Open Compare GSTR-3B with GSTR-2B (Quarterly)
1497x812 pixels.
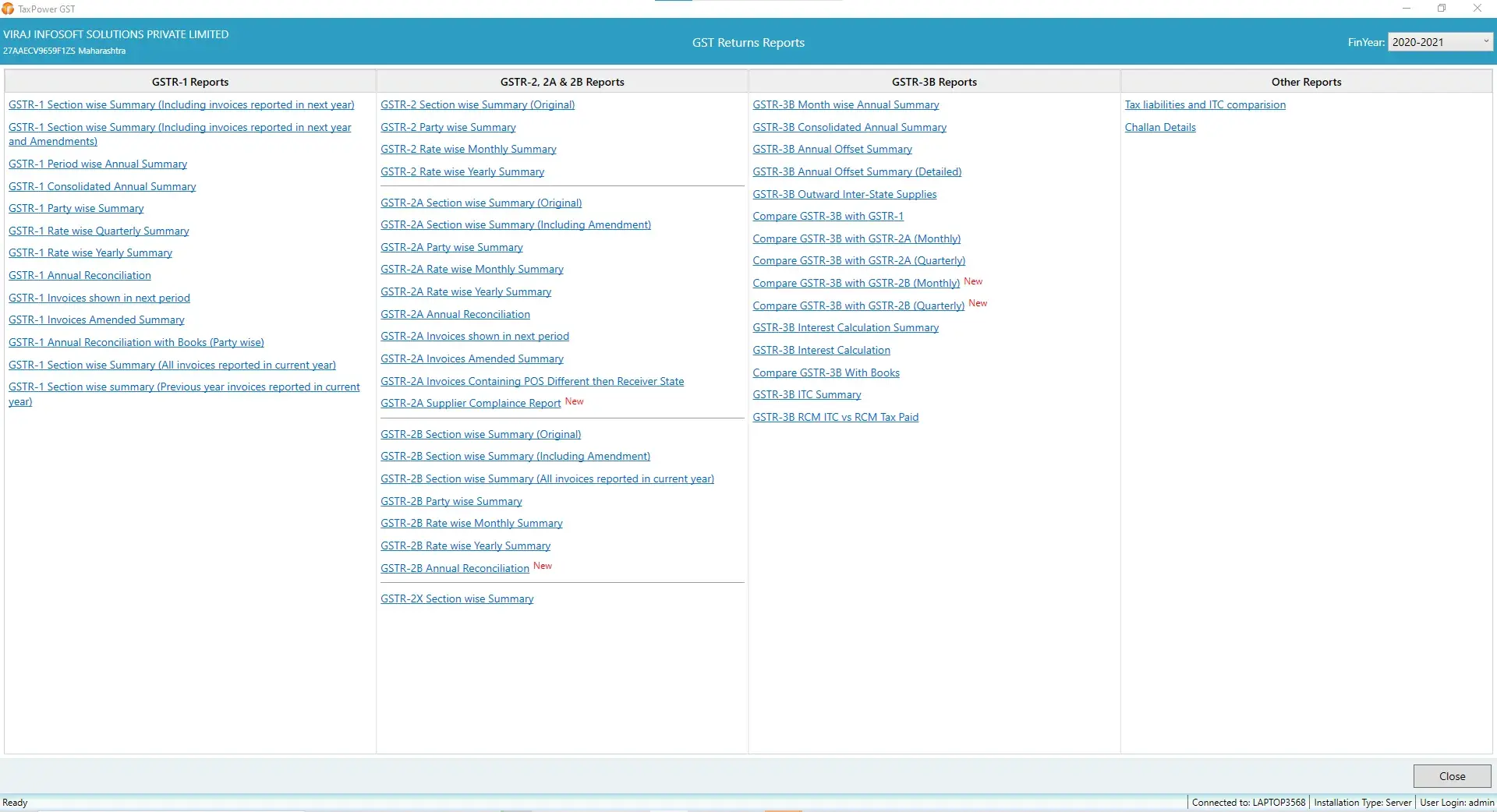858,306
